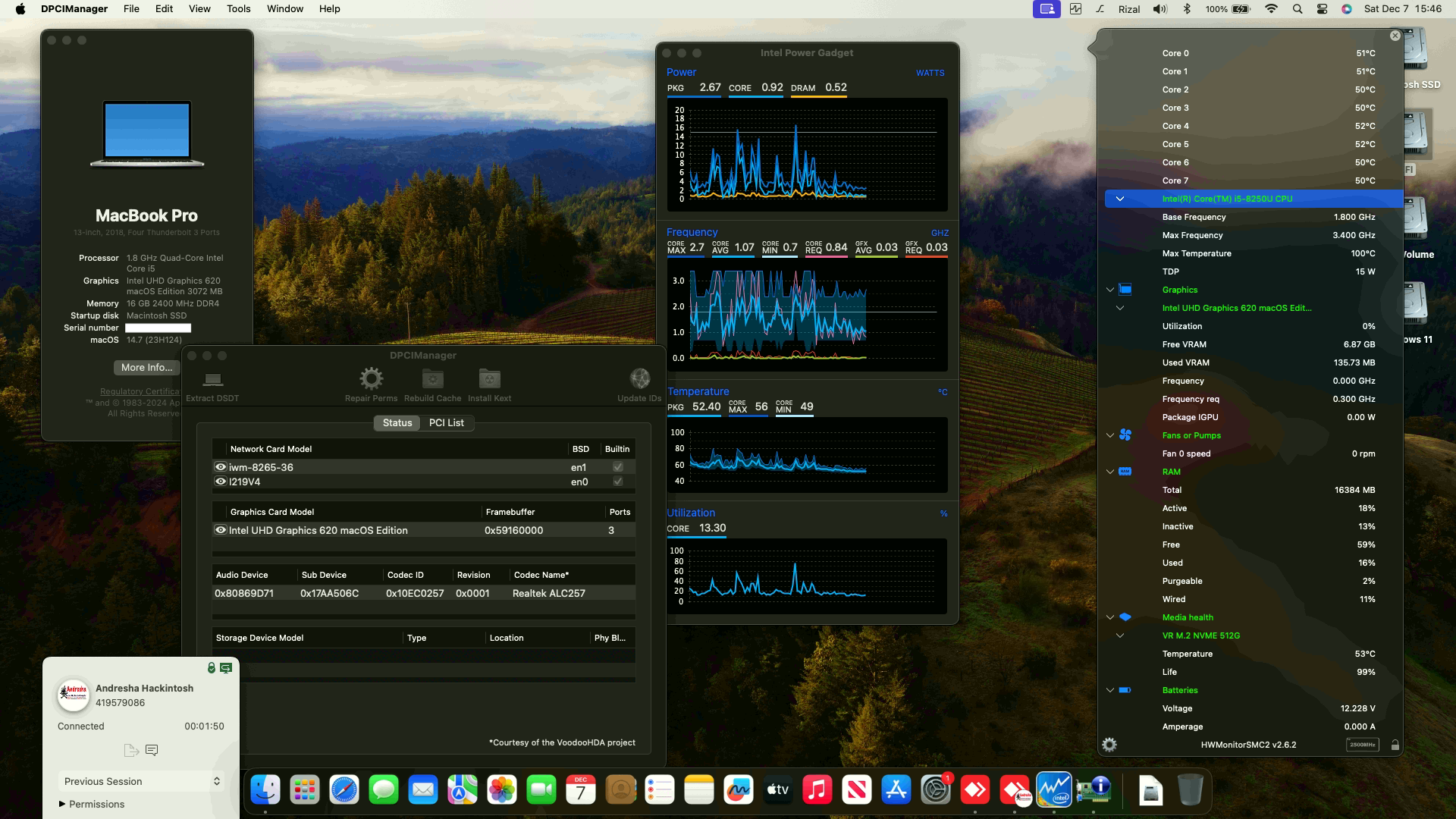Open the Trash in the Dock
This screenshot has height=819, width=1456.
click(1191, 790)
